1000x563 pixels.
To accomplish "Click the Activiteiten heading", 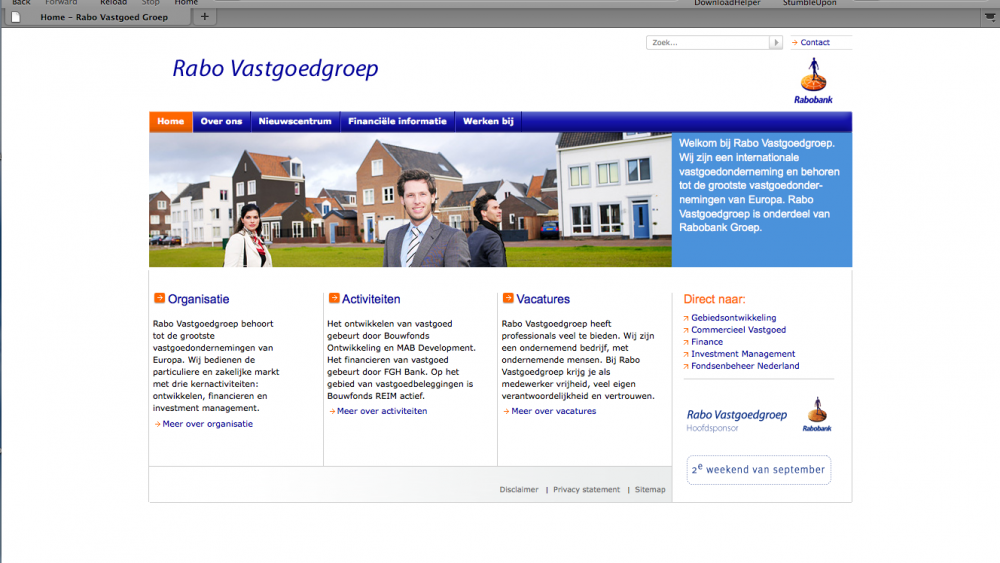I will pyautogui.click(x=371, y=299).
